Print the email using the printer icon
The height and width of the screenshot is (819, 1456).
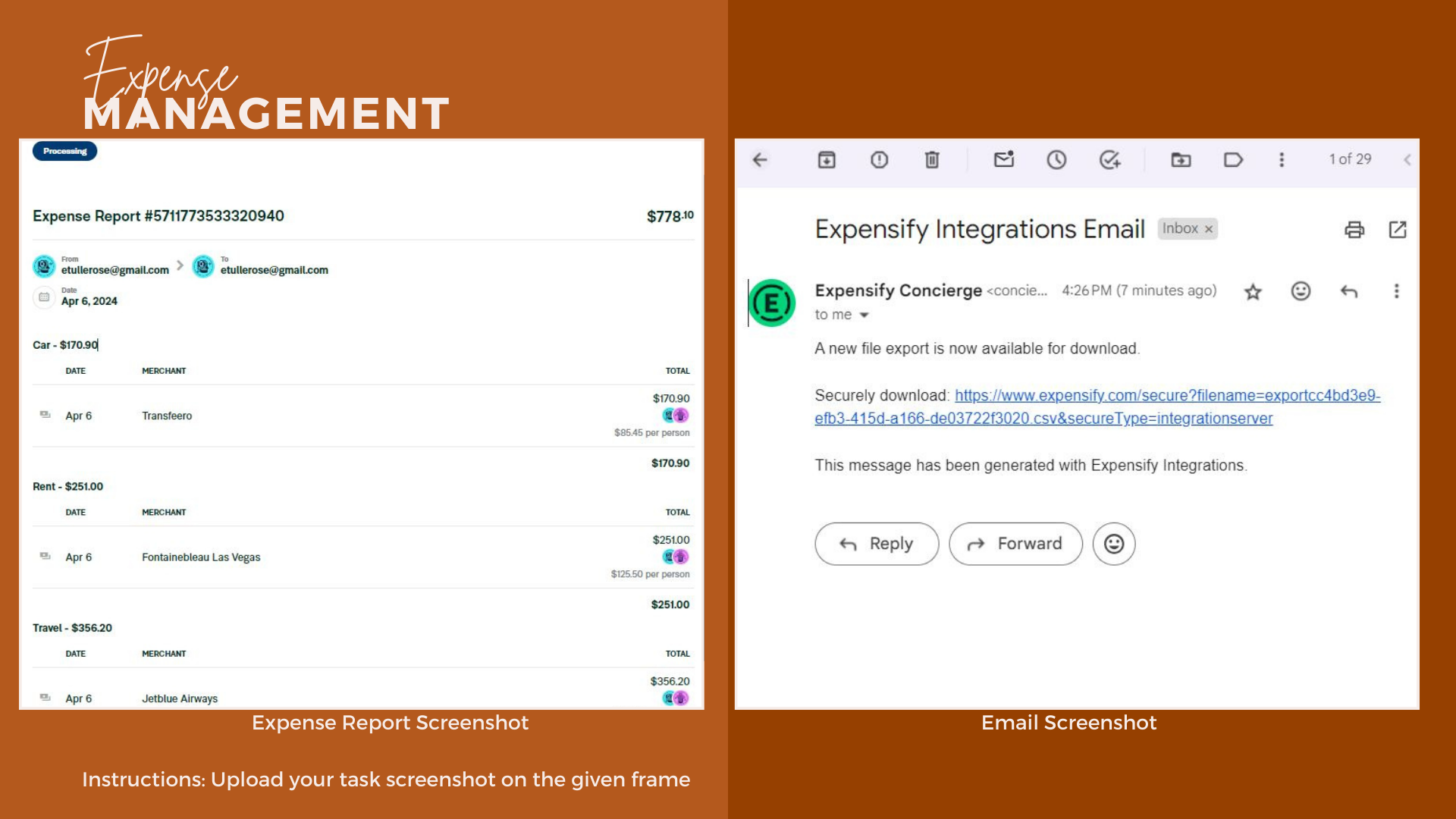[1354, 230]
